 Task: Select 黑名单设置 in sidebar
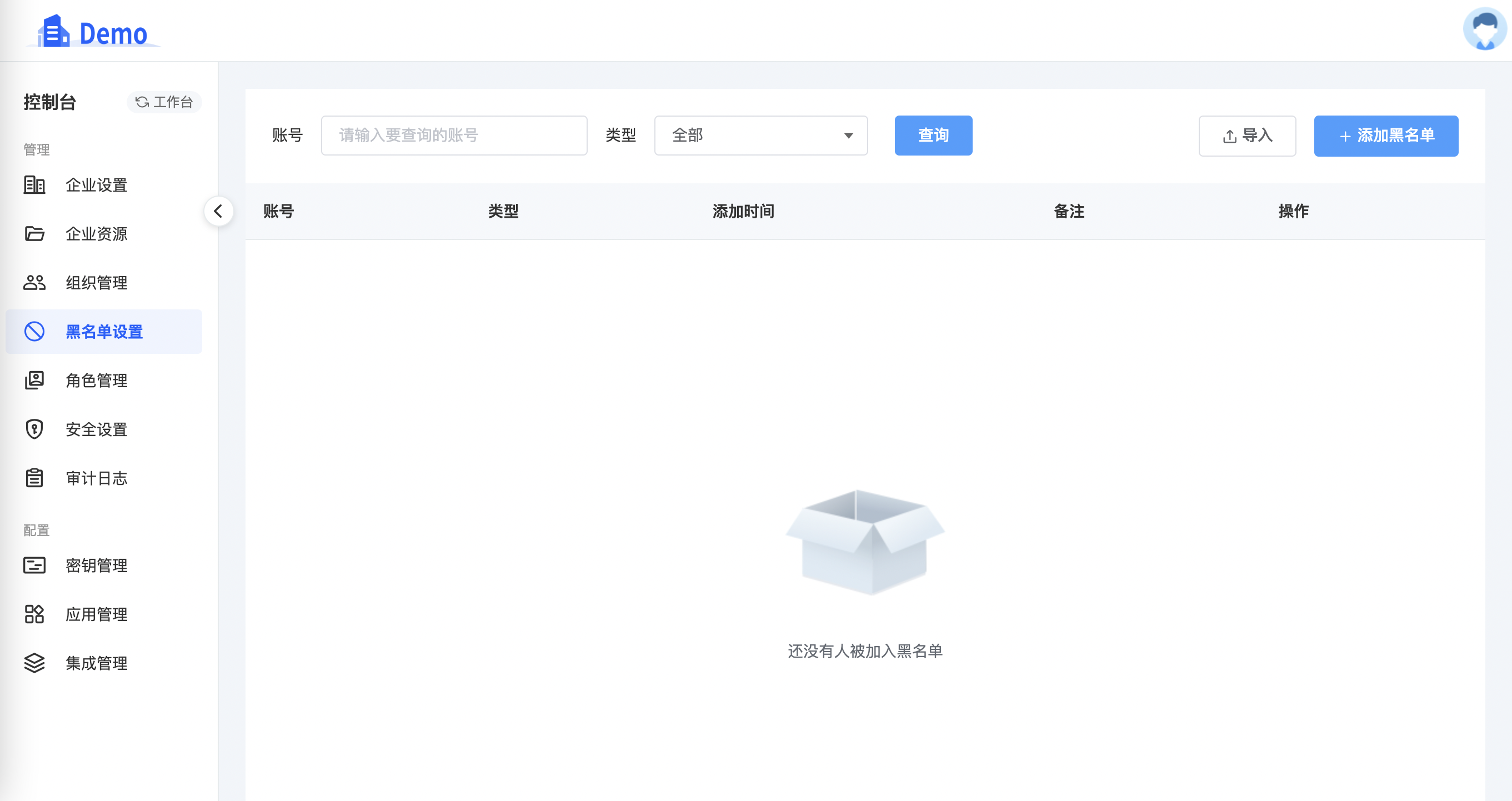click(x=104, y=332)
